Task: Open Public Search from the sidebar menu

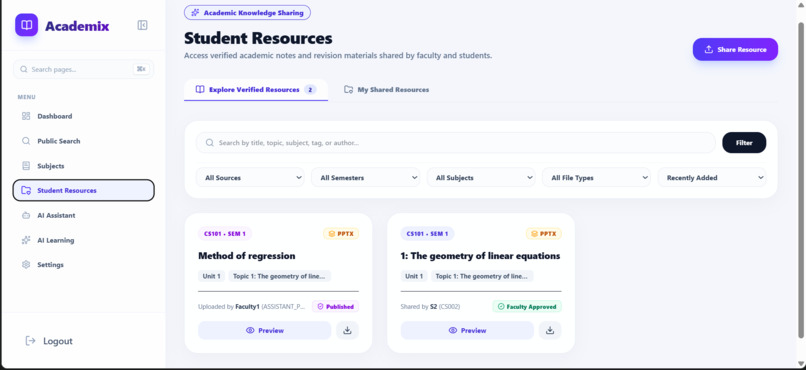Action: (83, 141)
